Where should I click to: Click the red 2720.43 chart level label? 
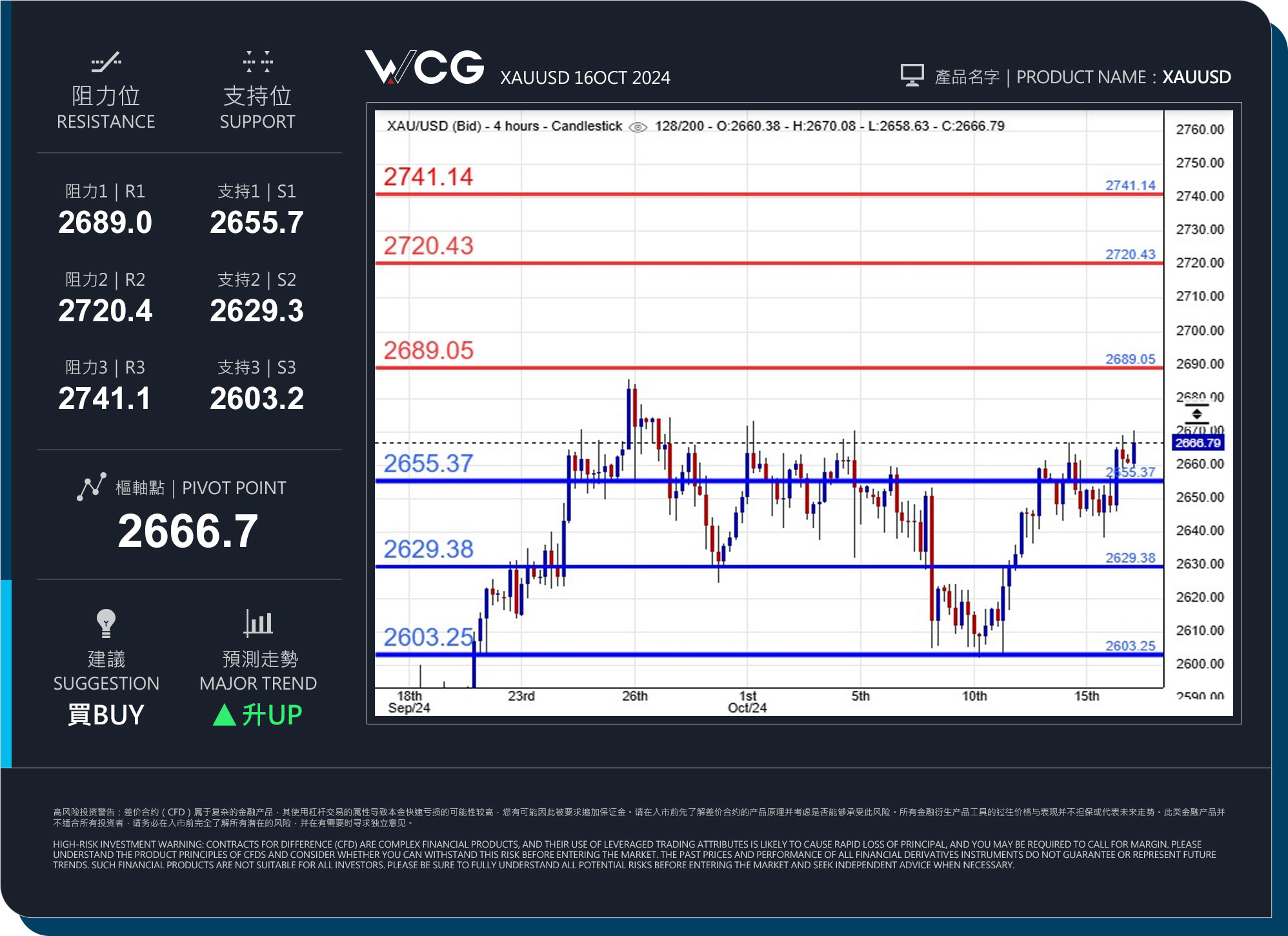428,246
